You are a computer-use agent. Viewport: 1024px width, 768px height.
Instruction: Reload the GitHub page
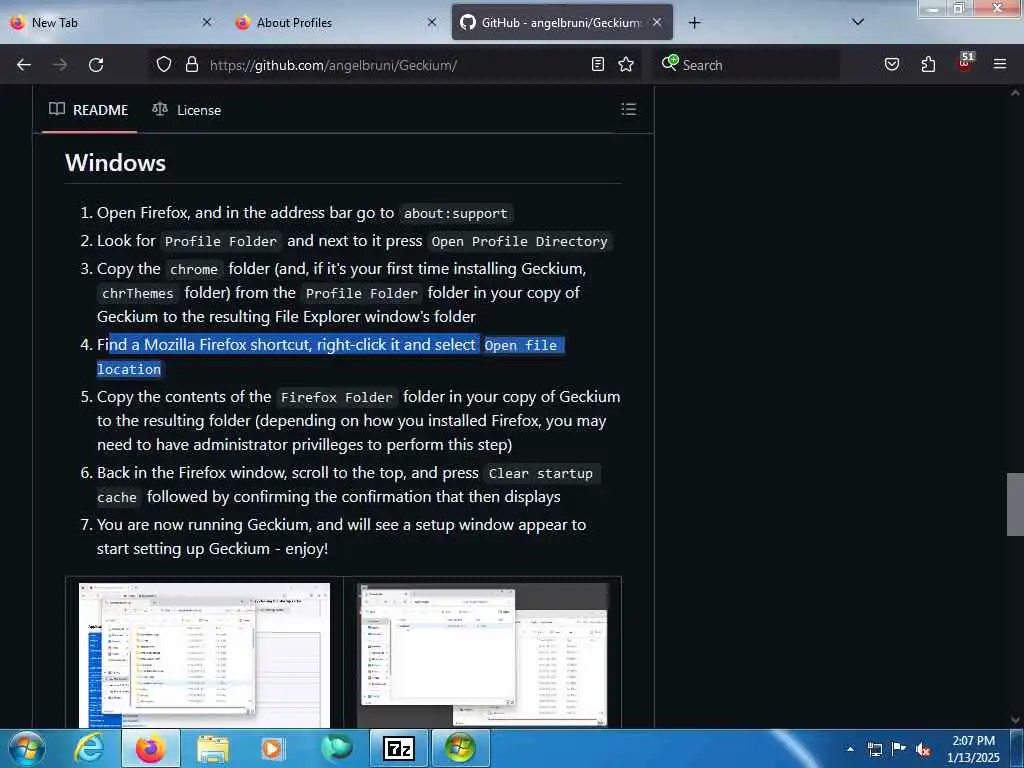[x=96, y=65]
